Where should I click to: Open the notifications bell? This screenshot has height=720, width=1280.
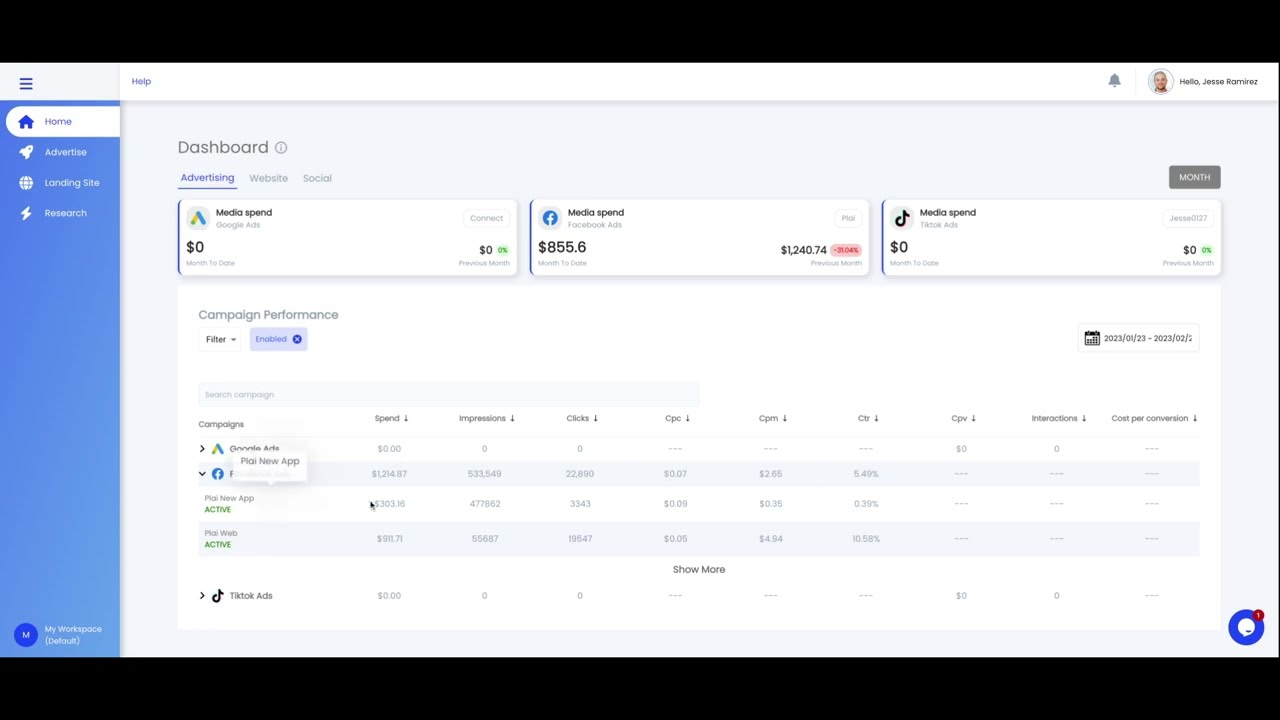[1114, 81]
